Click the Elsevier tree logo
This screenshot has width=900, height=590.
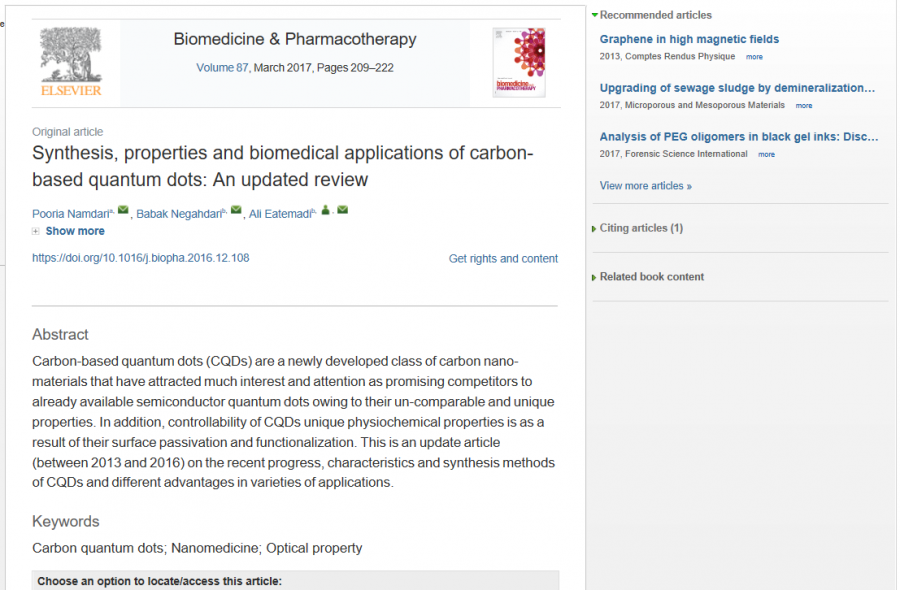click(70, 61)
